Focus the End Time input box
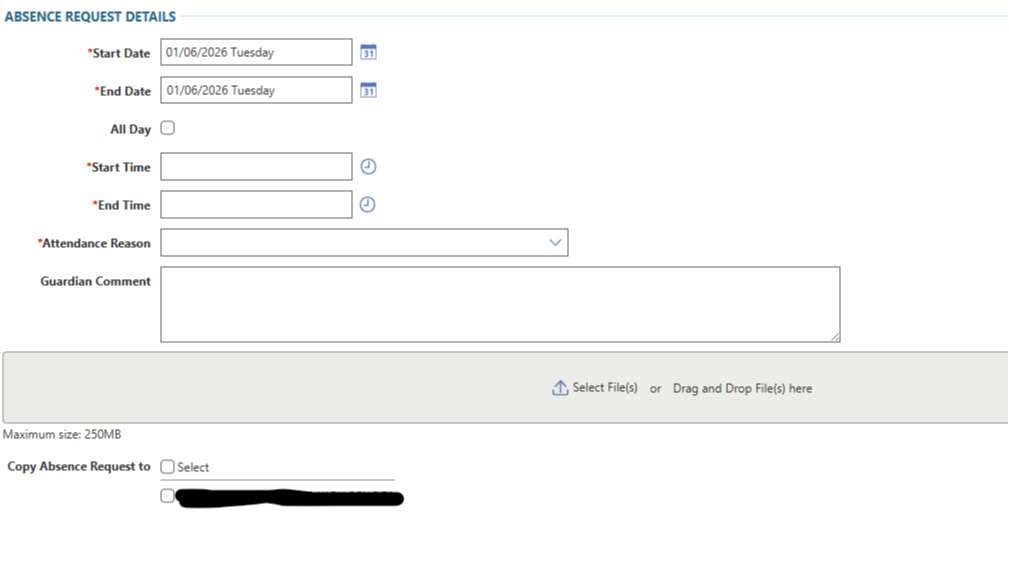This screenshot has height=581, width=1009. [256, 205]
